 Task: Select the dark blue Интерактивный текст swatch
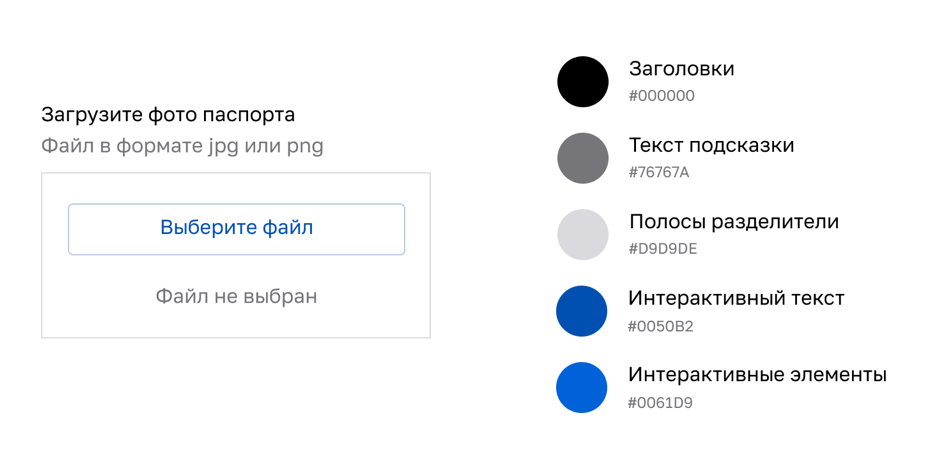(x=582, y=311)
